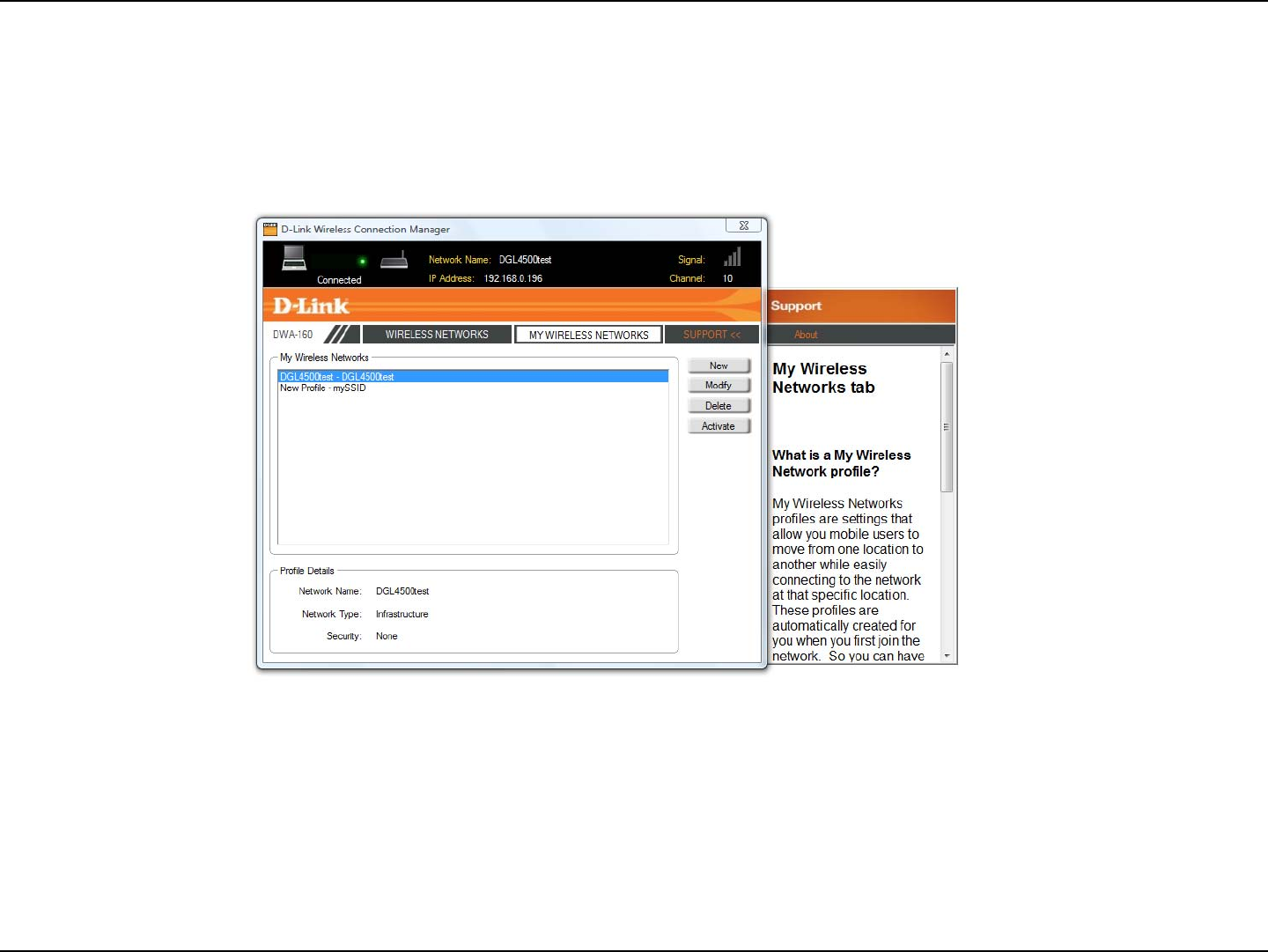Click the Profile Details network name DGL4500test
The width and height of the screenshot is (1268, 952).
point(402,591)
